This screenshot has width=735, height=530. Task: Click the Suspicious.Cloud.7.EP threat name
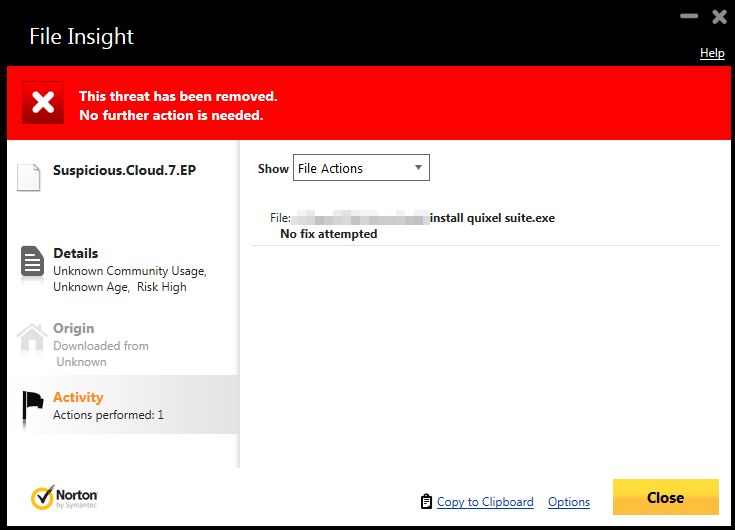[x=124, y=170]
